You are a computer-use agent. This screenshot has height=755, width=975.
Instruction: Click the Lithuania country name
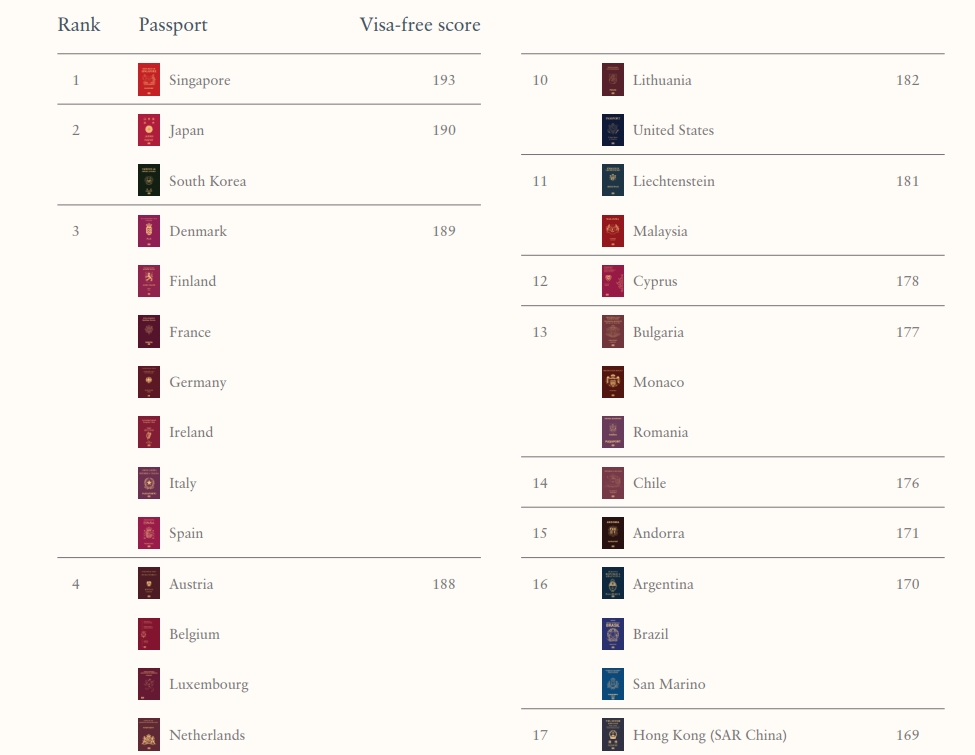(662, 80)
